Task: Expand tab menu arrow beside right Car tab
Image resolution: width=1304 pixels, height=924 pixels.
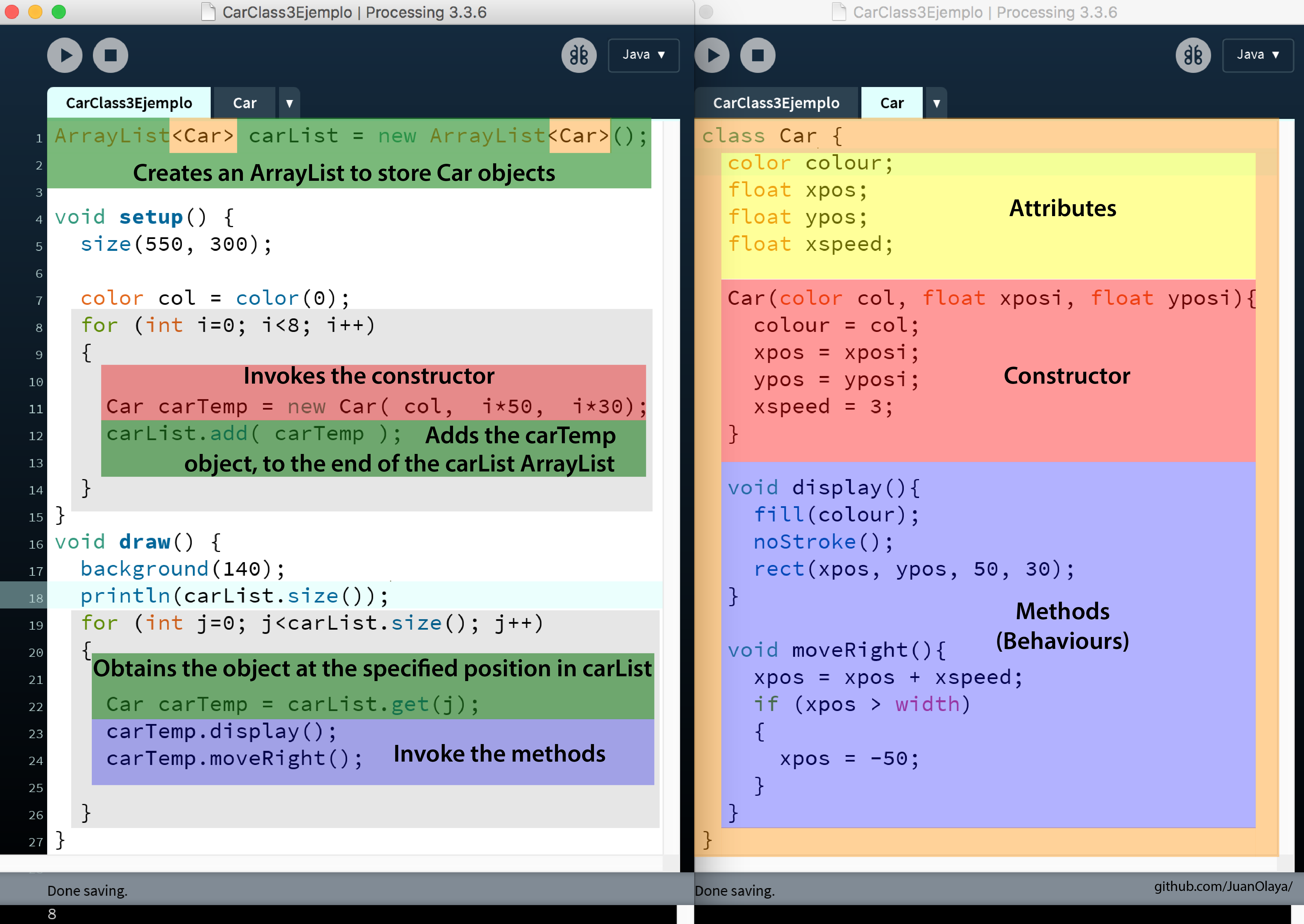Action: 937,103
